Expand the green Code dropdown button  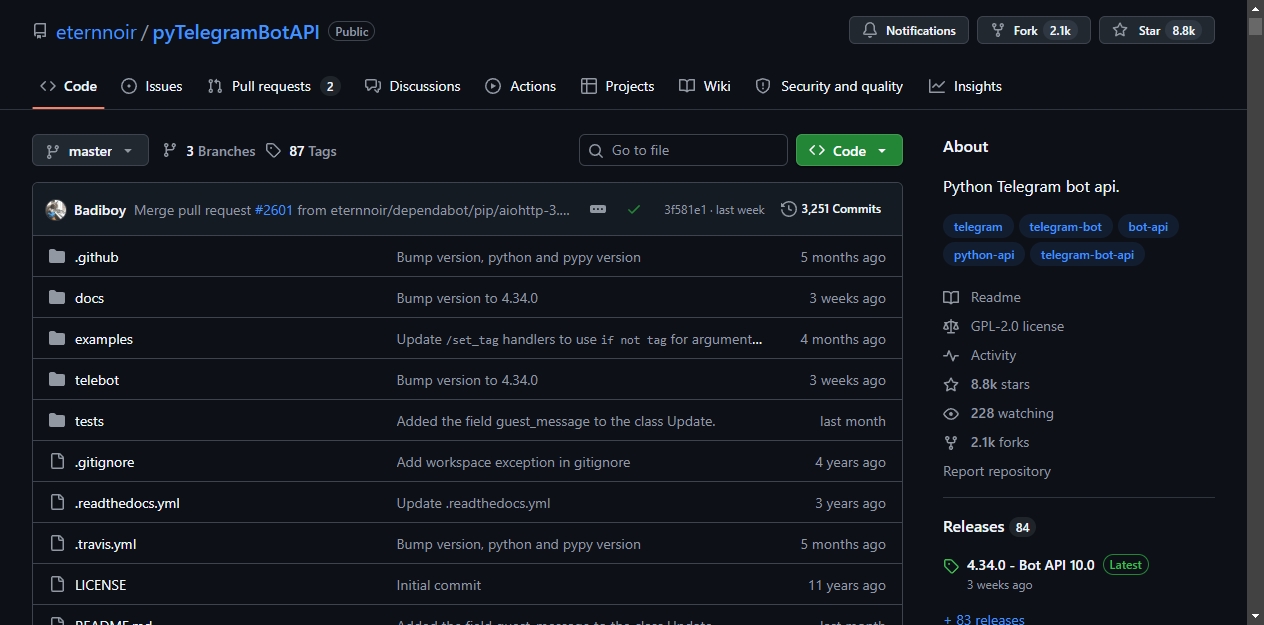click(849, 150)
